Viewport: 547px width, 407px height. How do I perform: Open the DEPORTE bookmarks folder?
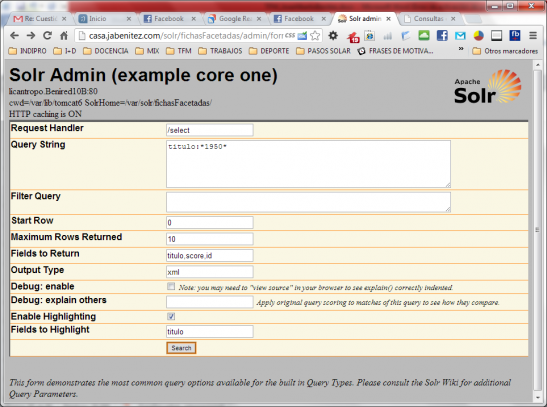269,51
